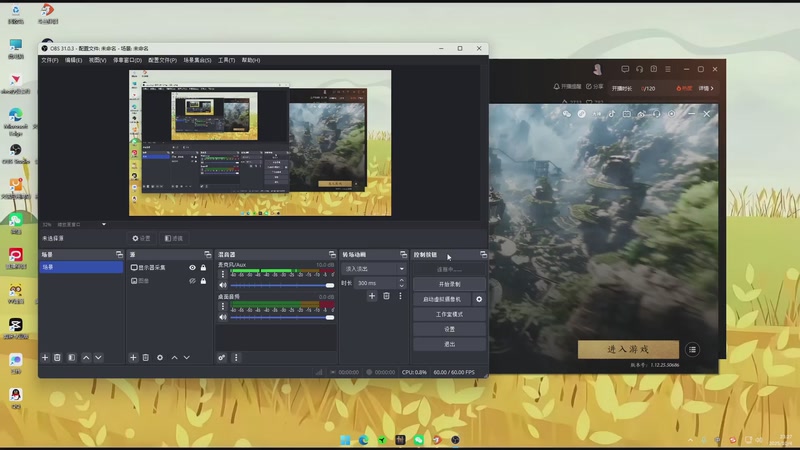
Task: Move the scene down with the arrow
Action: [98, 358]
